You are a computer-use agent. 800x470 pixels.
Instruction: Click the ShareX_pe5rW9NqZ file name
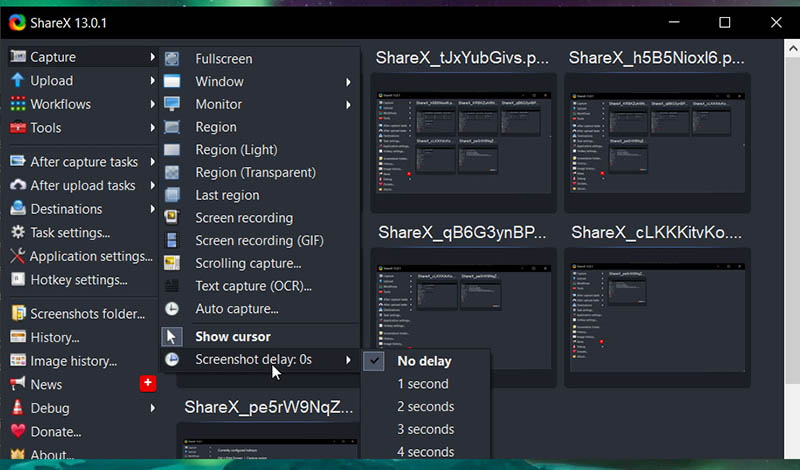click(x=268, y=407)
